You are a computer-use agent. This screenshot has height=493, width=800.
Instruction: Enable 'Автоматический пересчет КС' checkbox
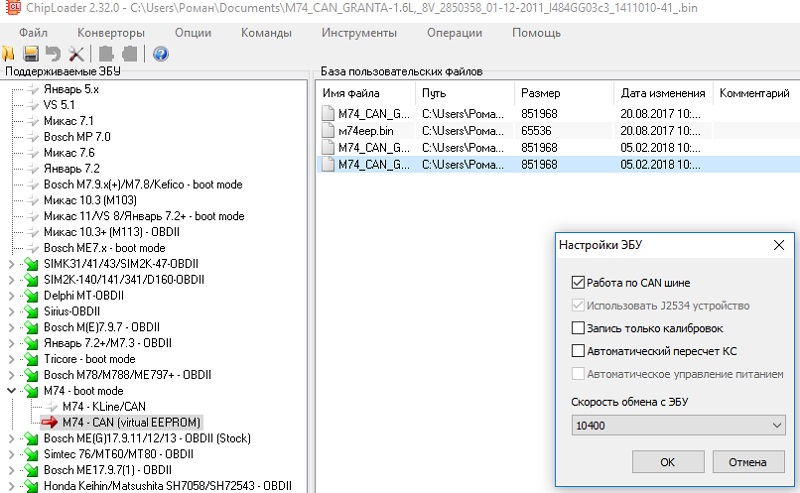tap(577, 351)
